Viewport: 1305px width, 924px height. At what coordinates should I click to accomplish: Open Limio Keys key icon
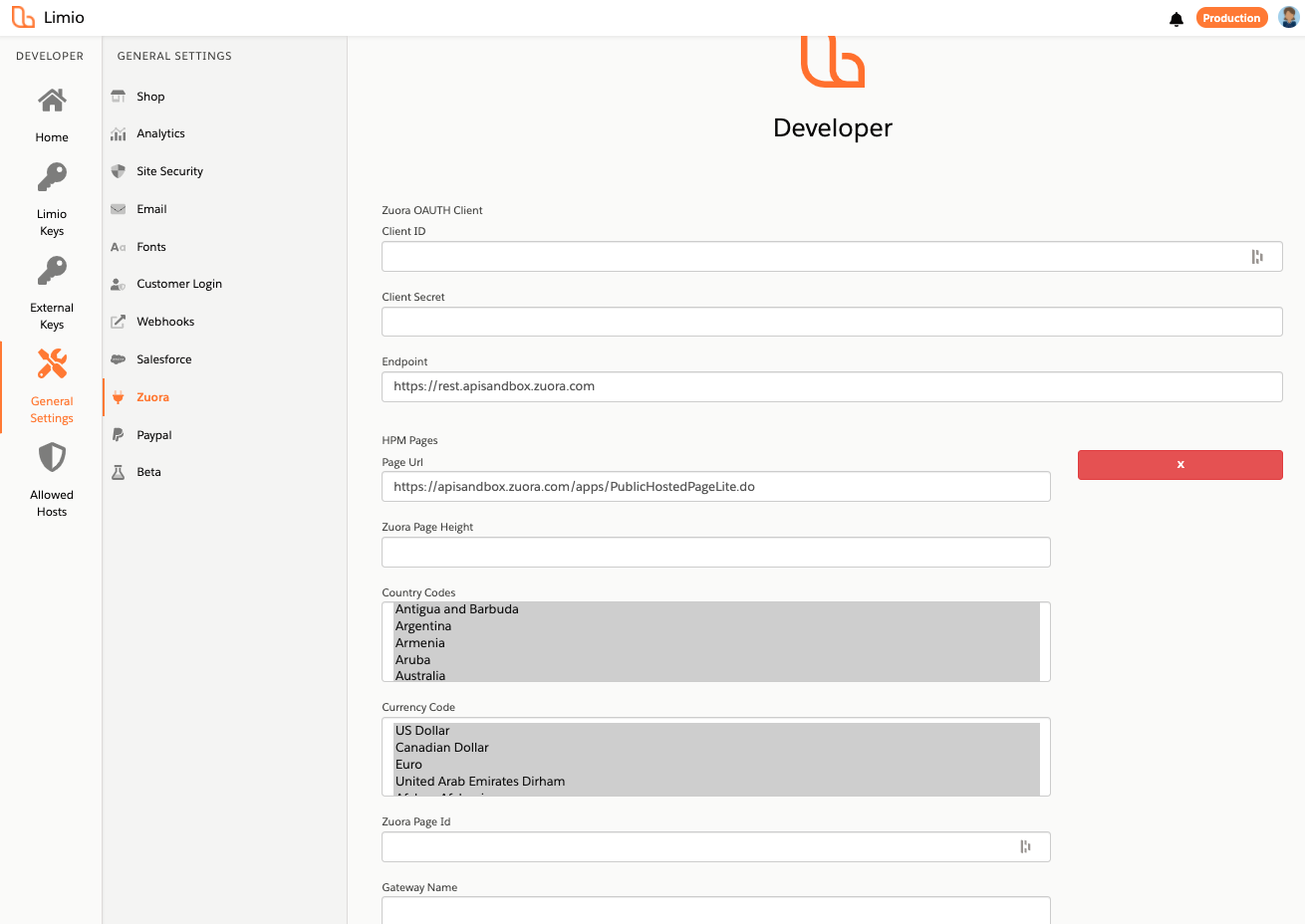[52, 177]
